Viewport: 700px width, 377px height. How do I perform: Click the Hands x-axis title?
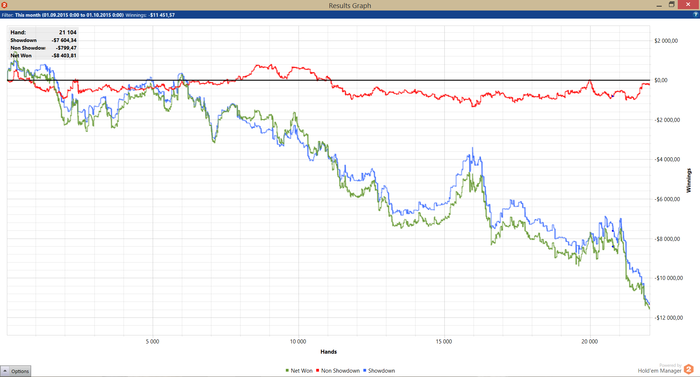[x=329, y=352]
